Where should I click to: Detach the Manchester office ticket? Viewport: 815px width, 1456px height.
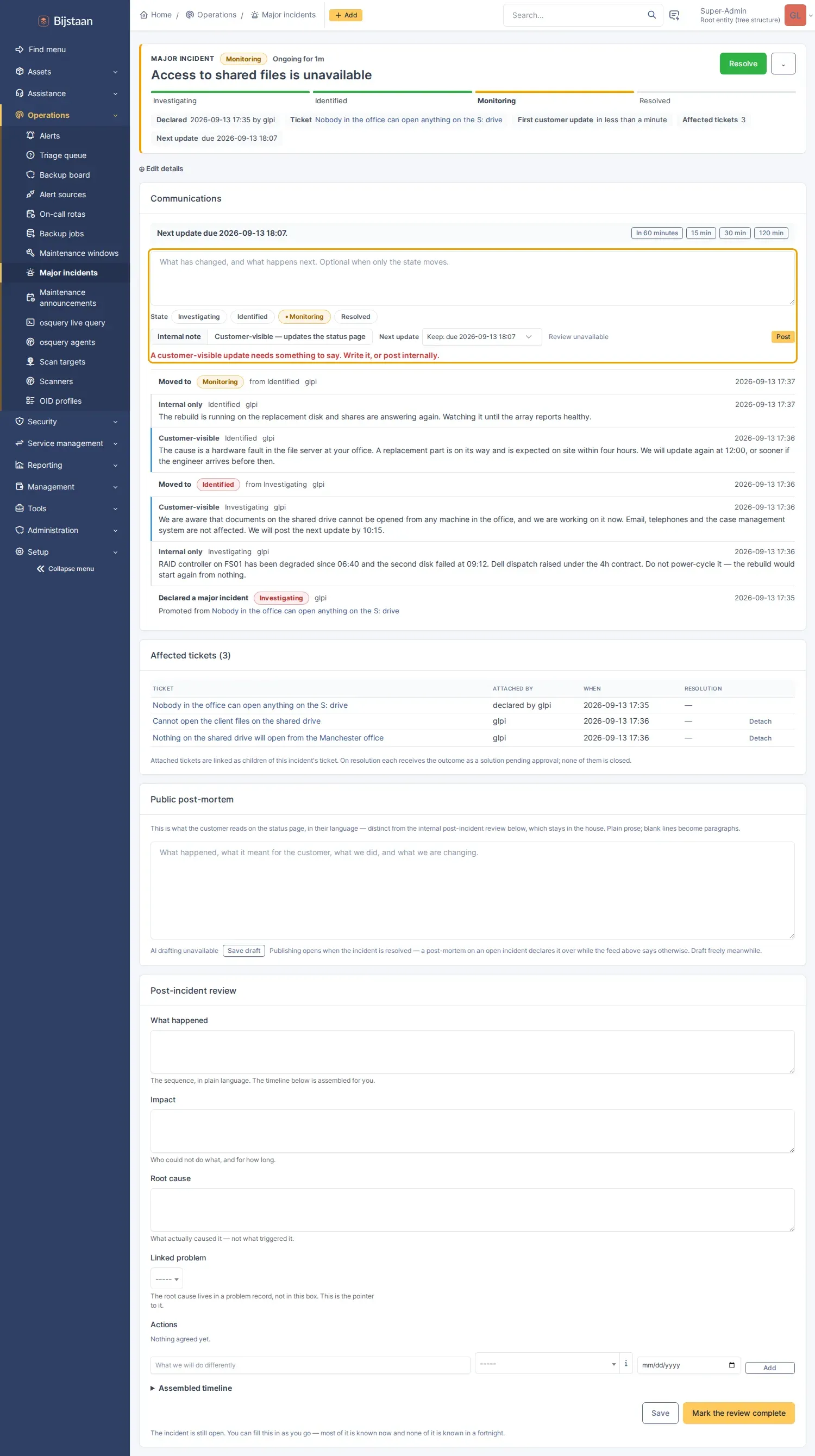pos(760,738)
